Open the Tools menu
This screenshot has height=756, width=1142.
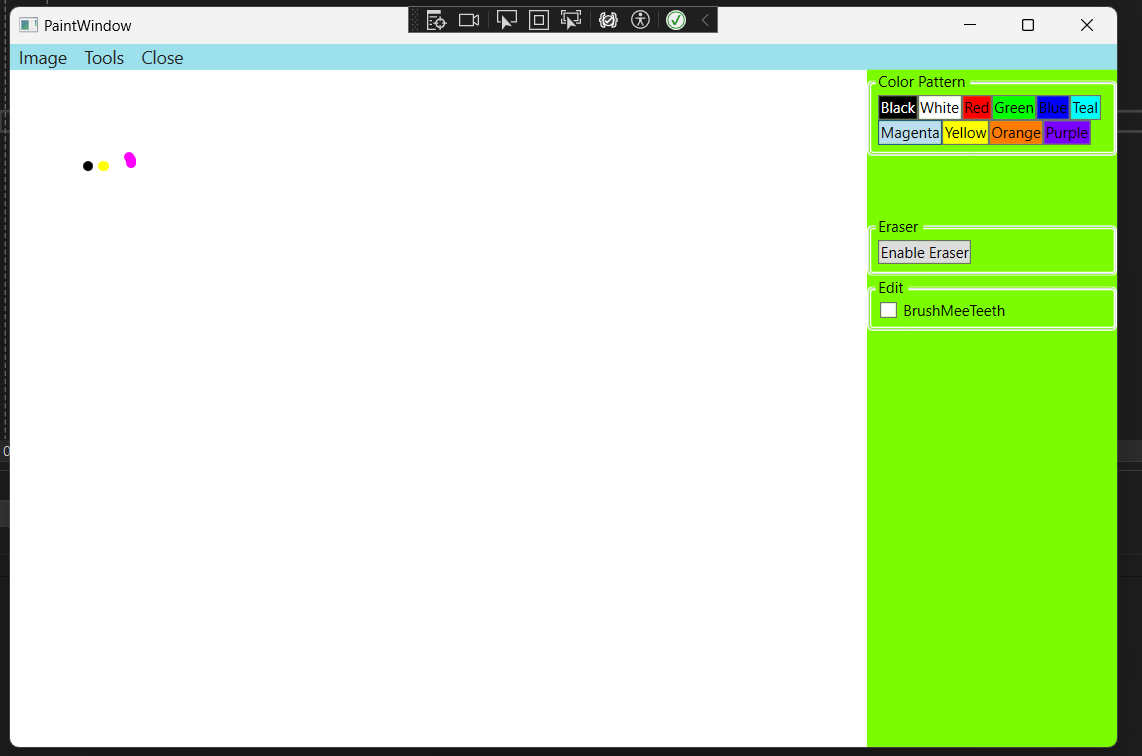[104, 58]
